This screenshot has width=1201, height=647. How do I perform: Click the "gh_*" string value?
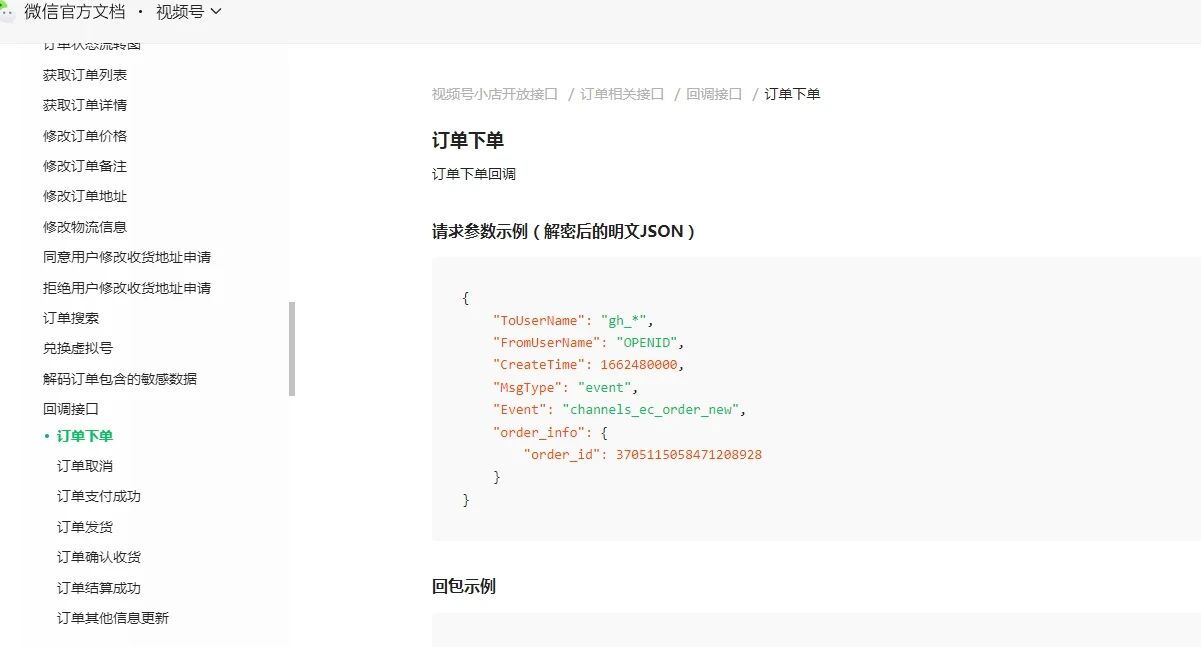click(x=625, y=321)
